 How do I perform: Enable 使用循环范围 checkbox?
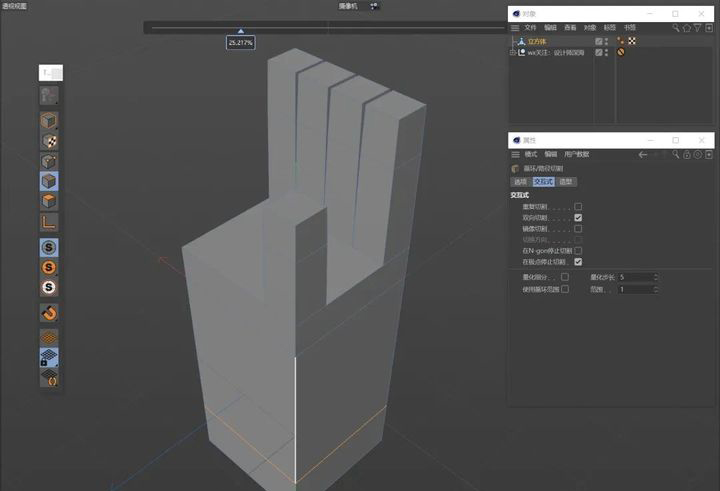coord(565,289)
